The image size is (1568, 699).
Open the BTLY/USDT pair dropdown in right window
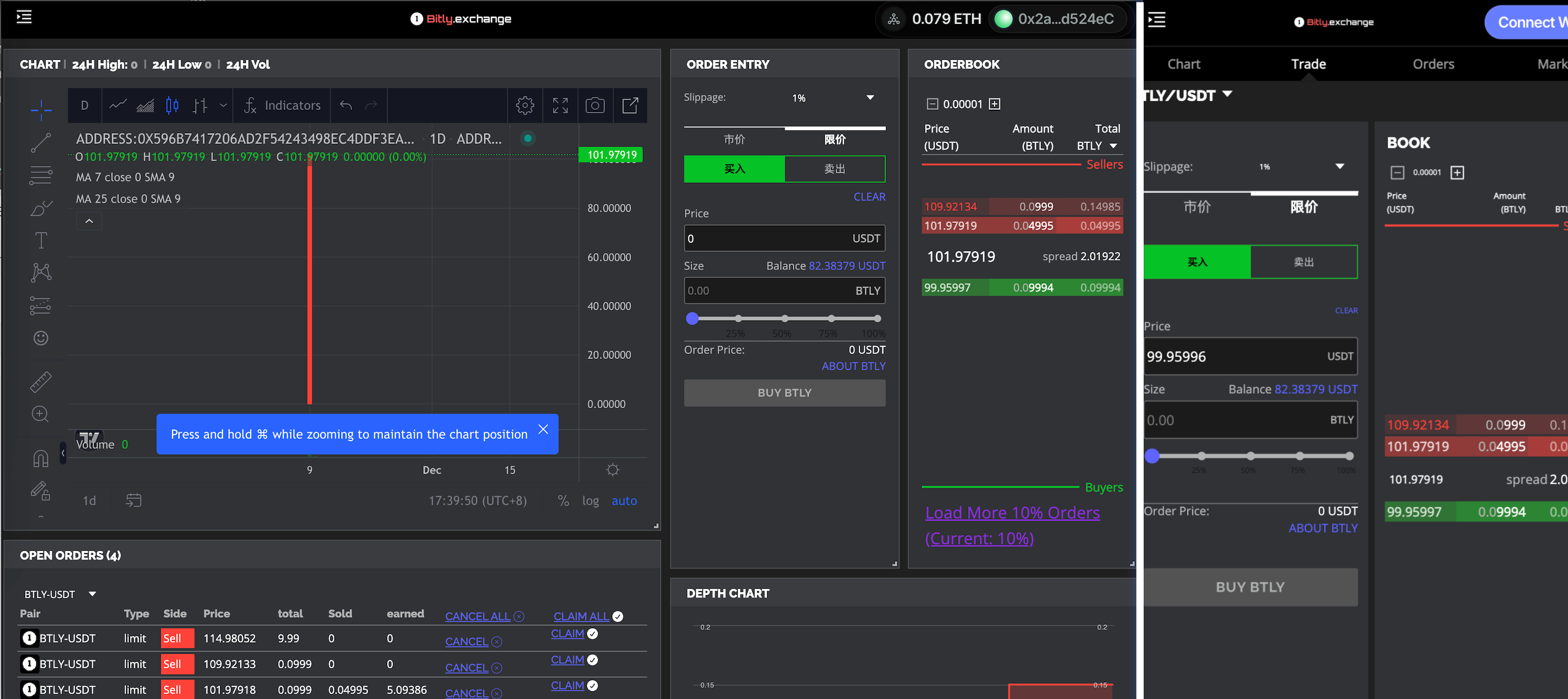click(1187, 95)
